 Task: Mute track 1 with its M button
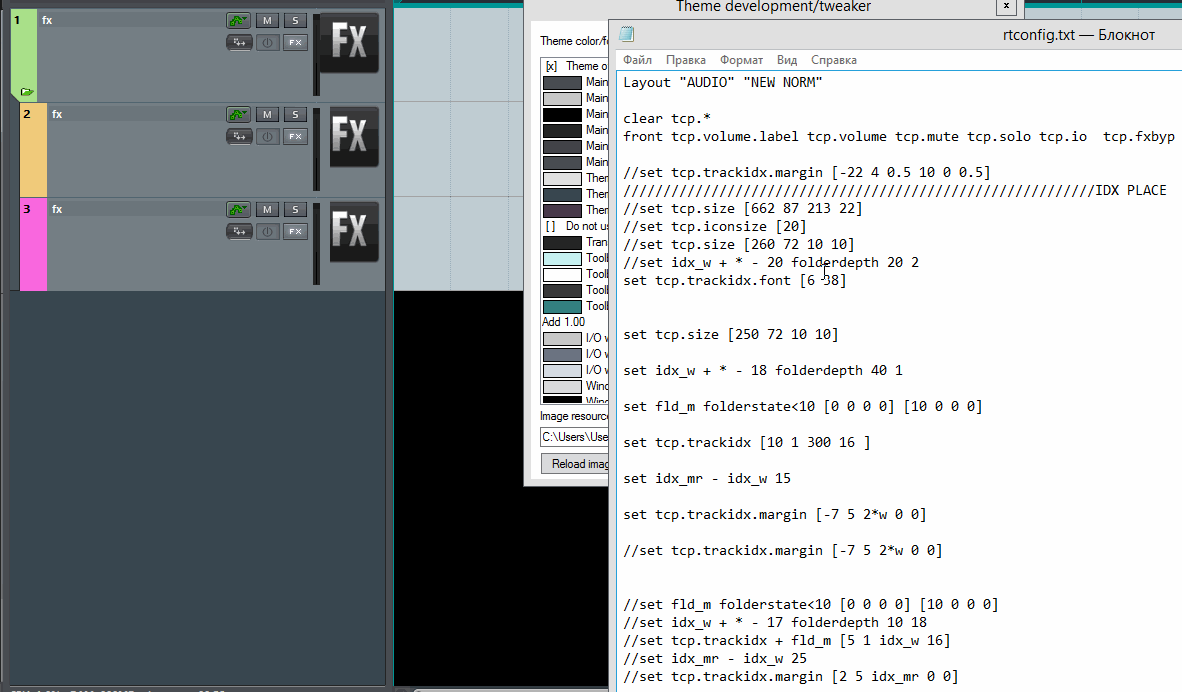[267, 20]
